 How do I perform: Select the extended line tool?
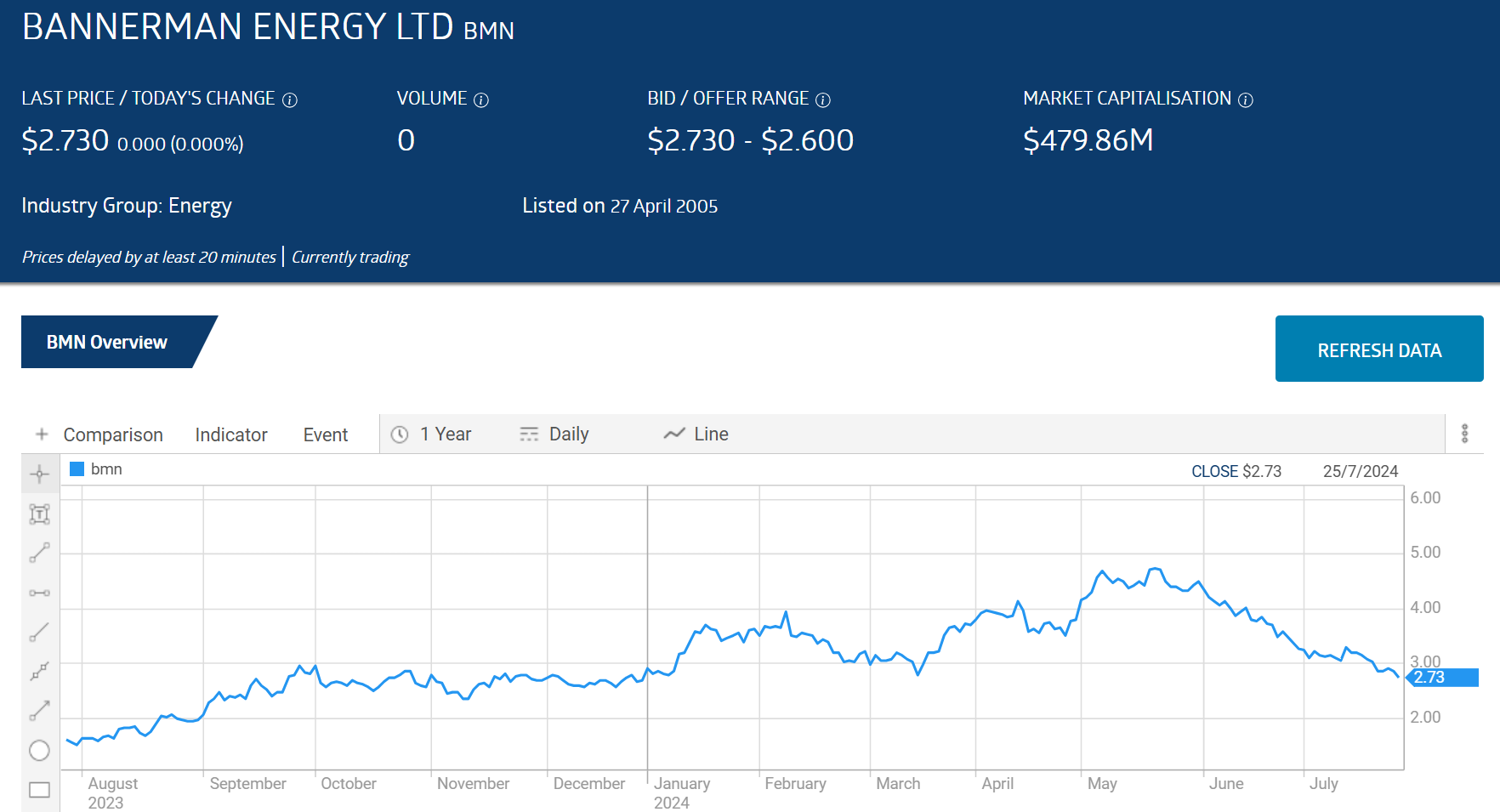click(x=39, y=672)
